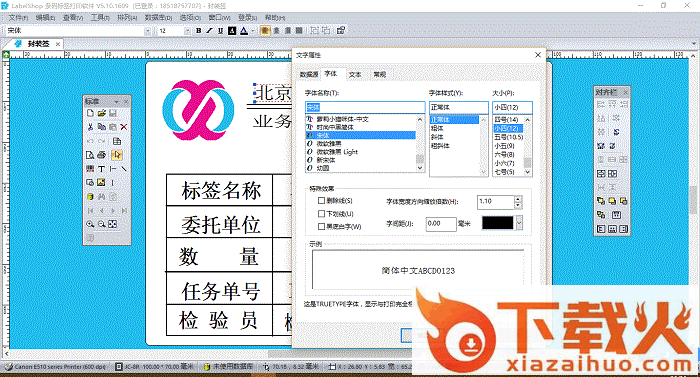Click the properties page icon beside redo

(x=117, y=141)
